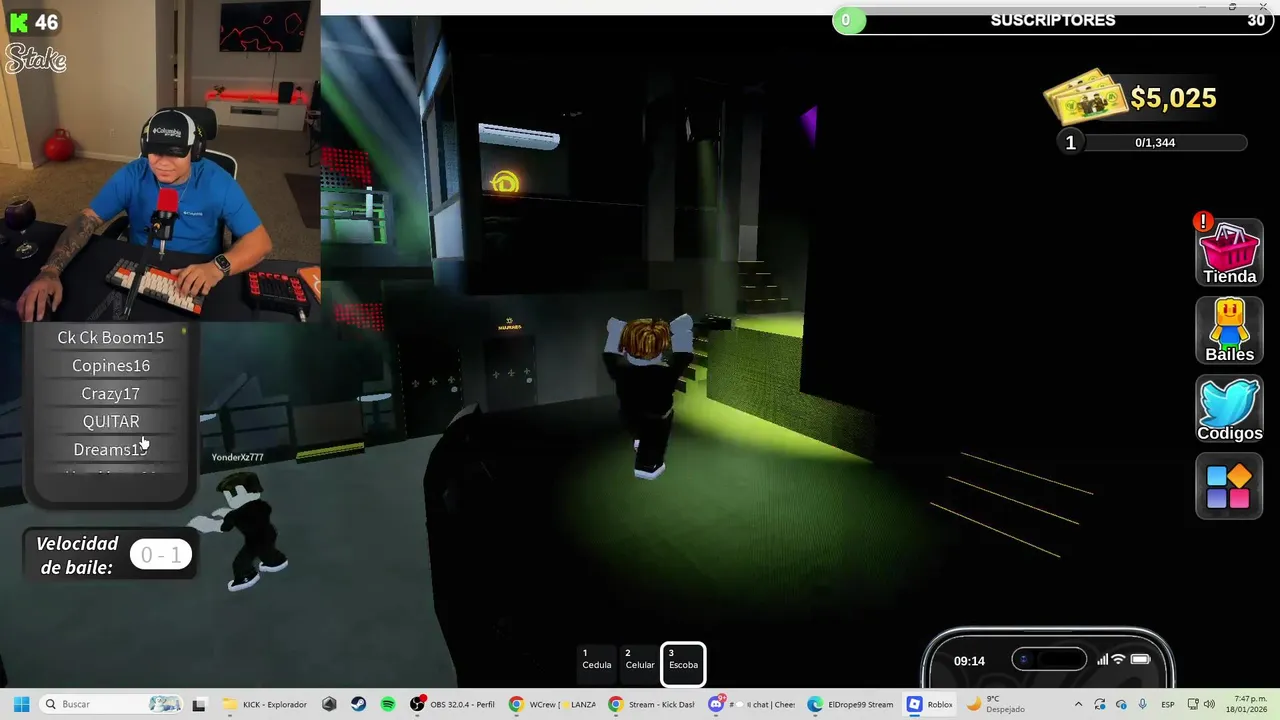The width and height of the screenshot is (1280, 720).
Task: Choose the Copines16 dance
Action: (x=110, y=366)
